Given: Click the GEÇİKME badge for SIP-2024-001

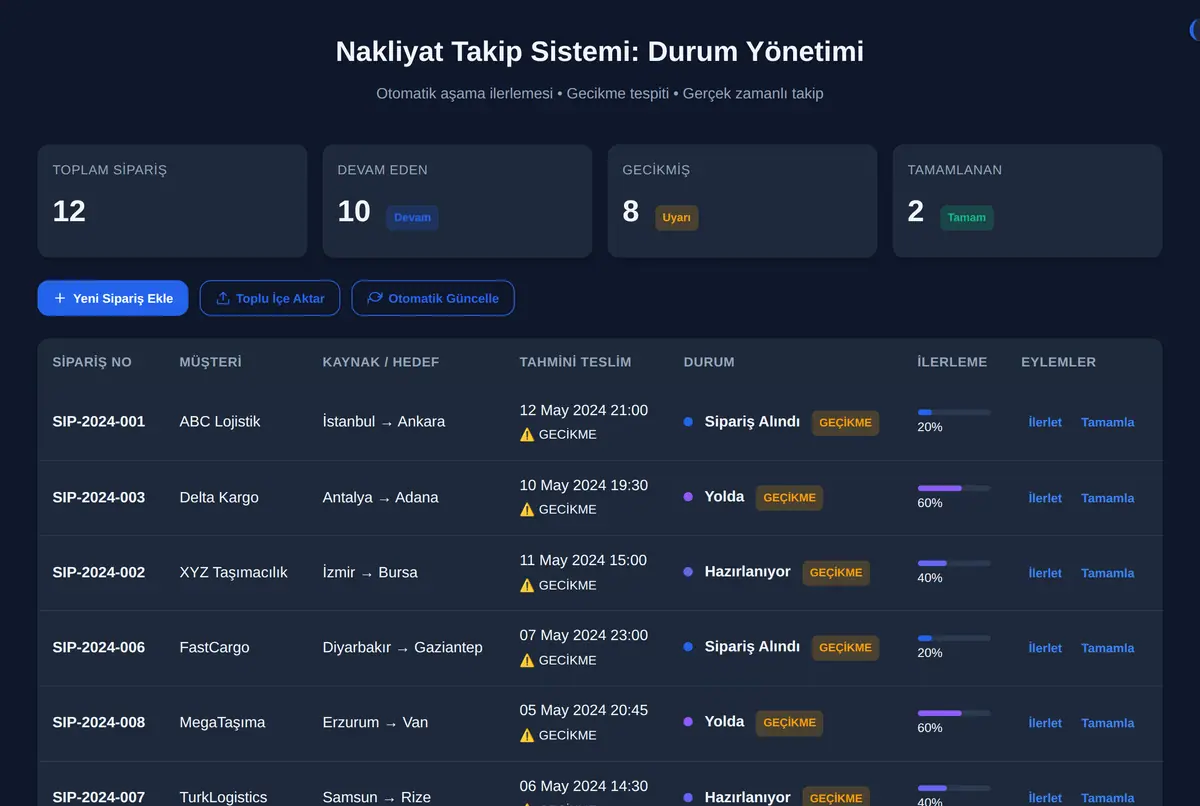Looking at the screenshot, I should tap(845, 423).
